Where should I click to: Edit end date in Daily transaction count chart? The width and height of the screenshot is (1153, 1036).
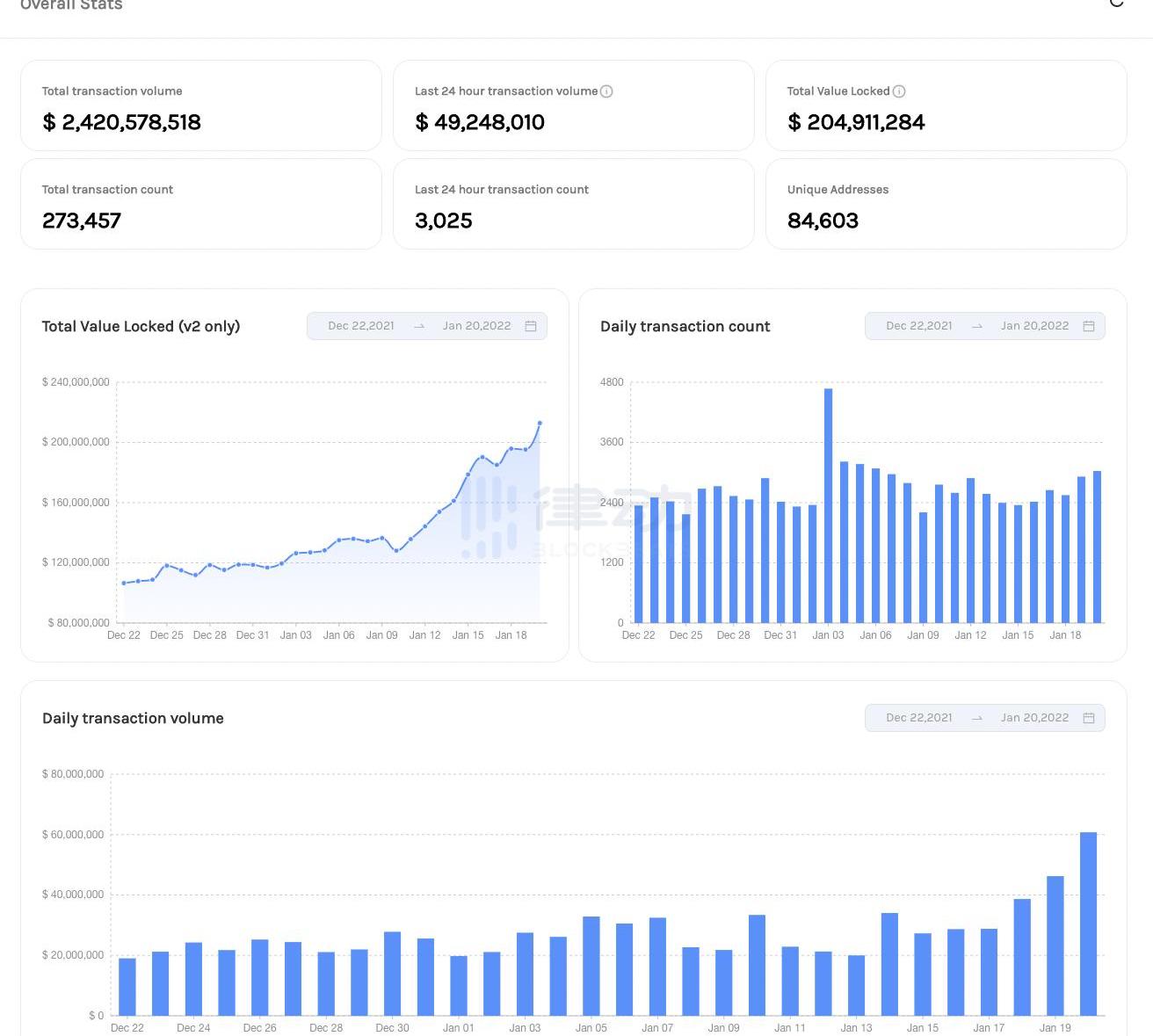[x=1034, y=326]
